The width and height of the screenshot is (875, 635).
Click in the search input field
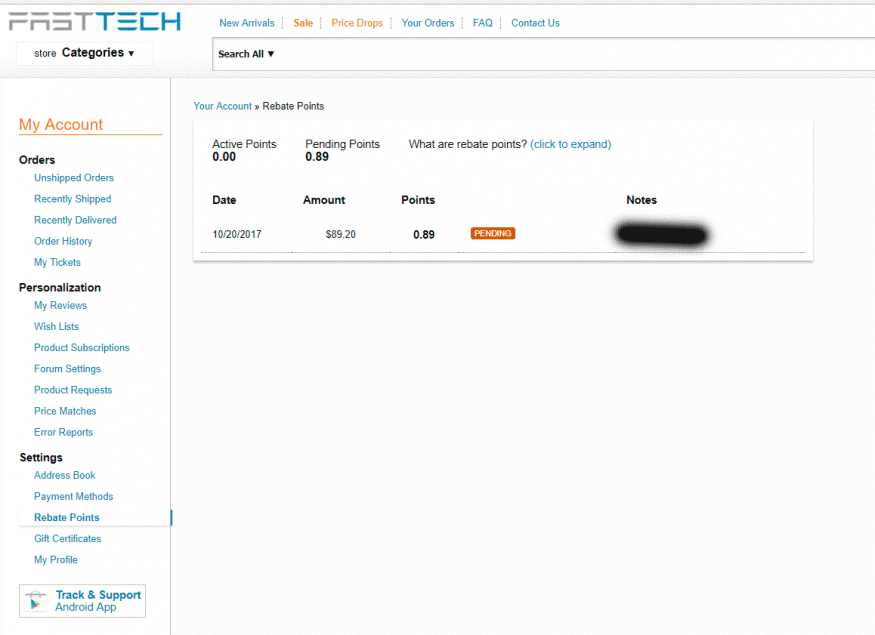tap(570, 54)
